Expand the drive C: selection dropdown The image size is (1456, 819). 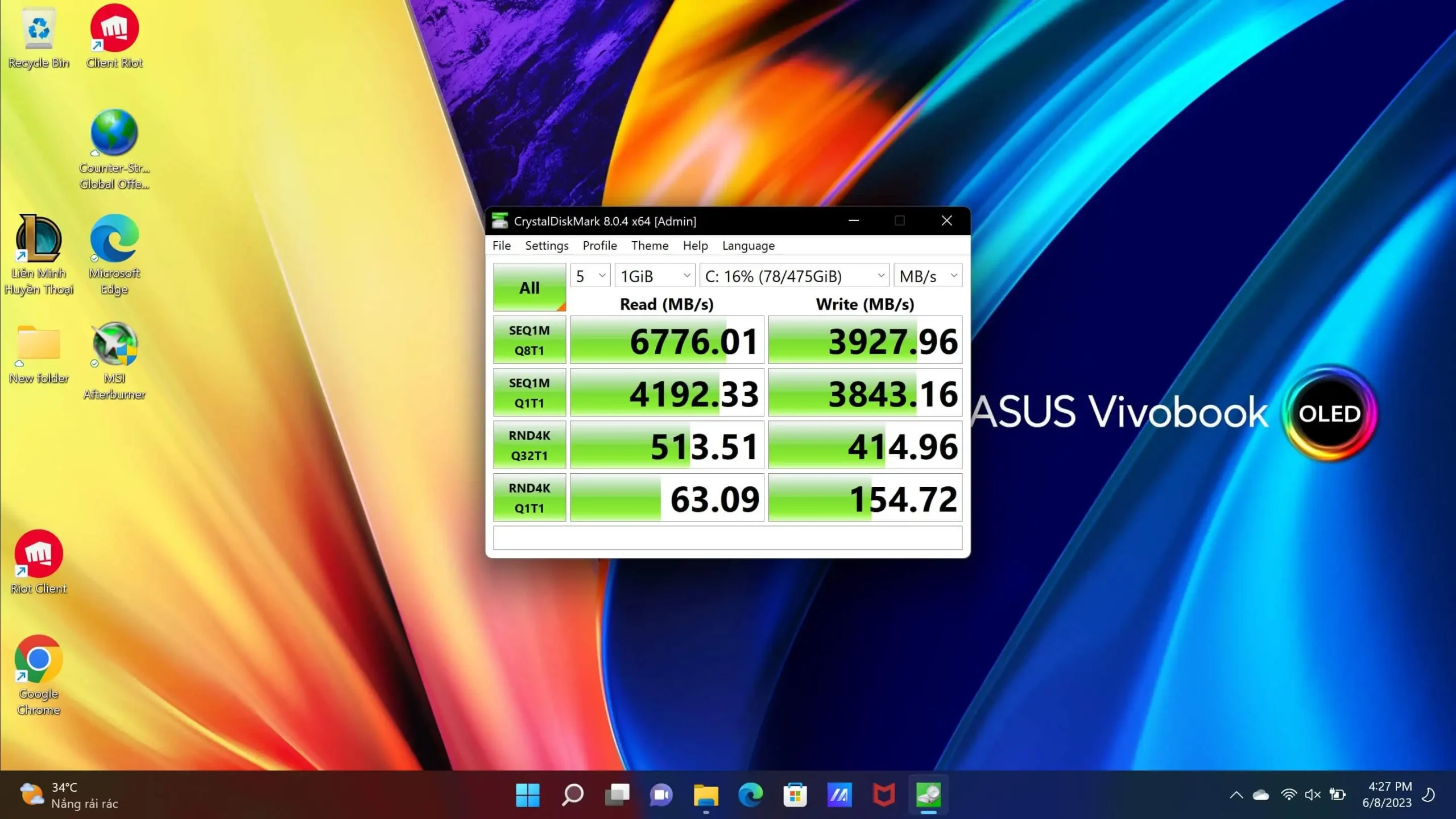[x=794, y=276]
